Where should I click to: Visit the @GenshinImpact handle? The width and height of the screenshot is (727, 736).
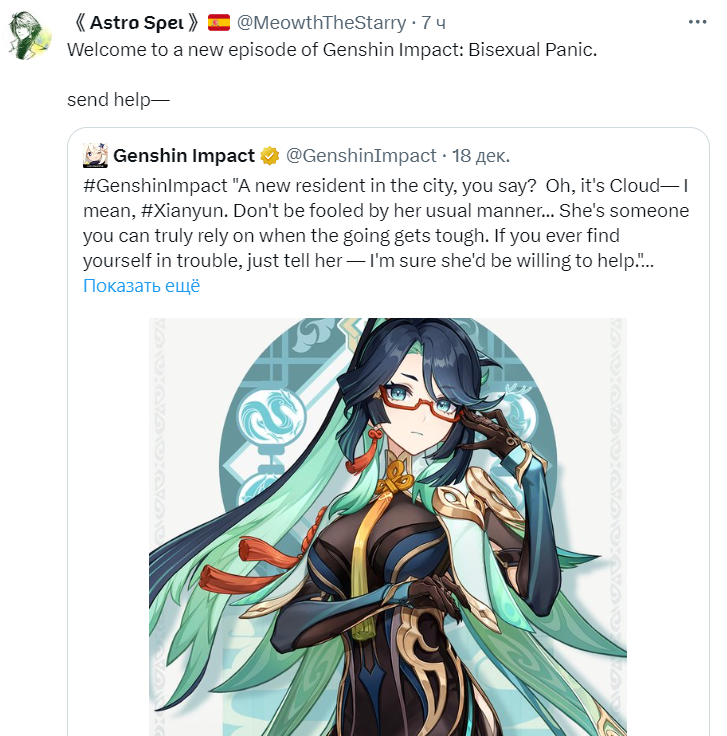(361, 156)
